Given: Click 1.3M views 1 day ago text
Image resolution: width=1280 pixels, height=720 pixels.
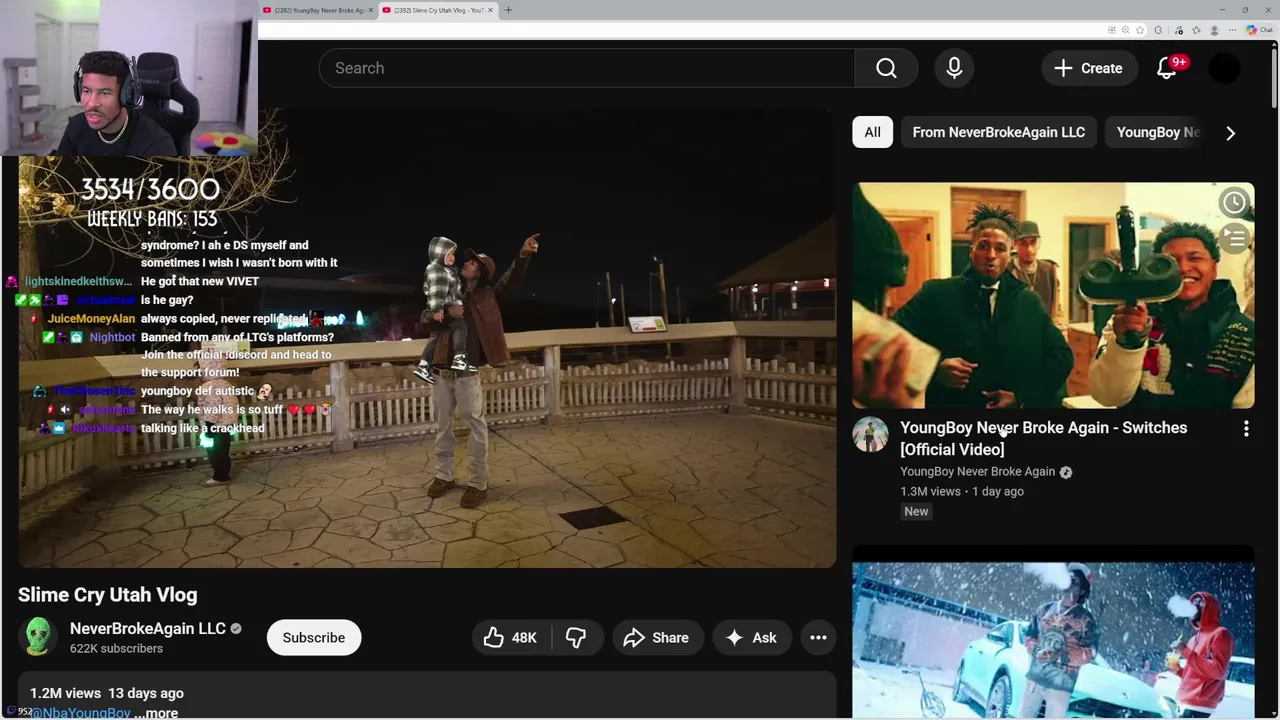Looking at the screenshot, I should (962, 491).
